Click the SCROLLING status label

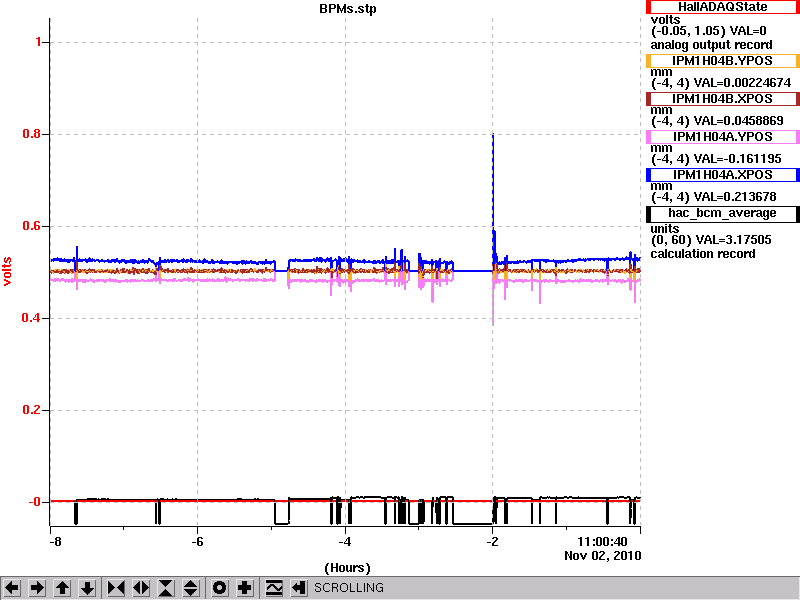coord(348,588)
